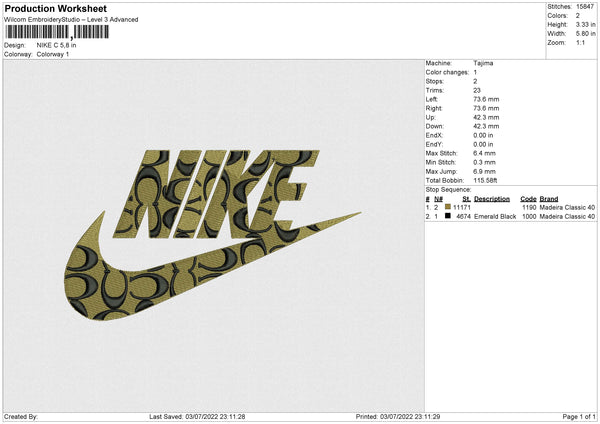Select the zoom value '1:1'

[580, 43]
